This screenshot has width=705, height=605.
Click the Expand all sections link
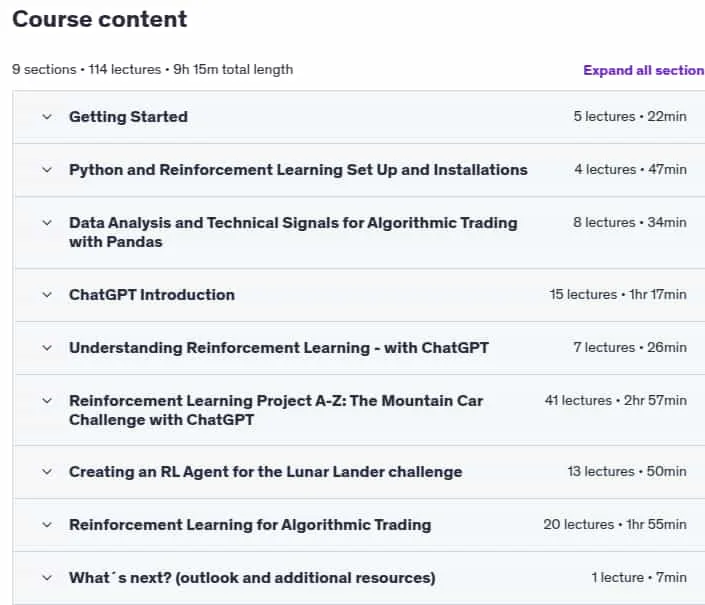(x=644, y=71)
